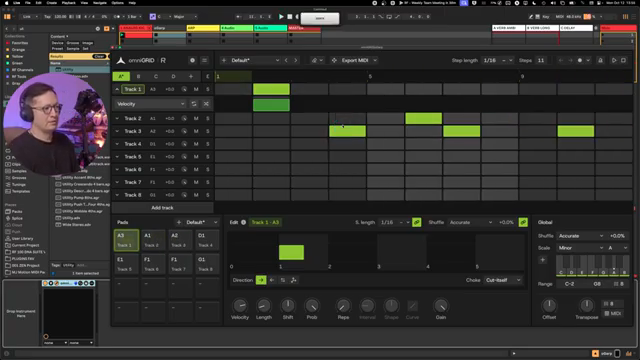Click the lock icon in omniGRID header
640x360 pixels.
(600, 60)
